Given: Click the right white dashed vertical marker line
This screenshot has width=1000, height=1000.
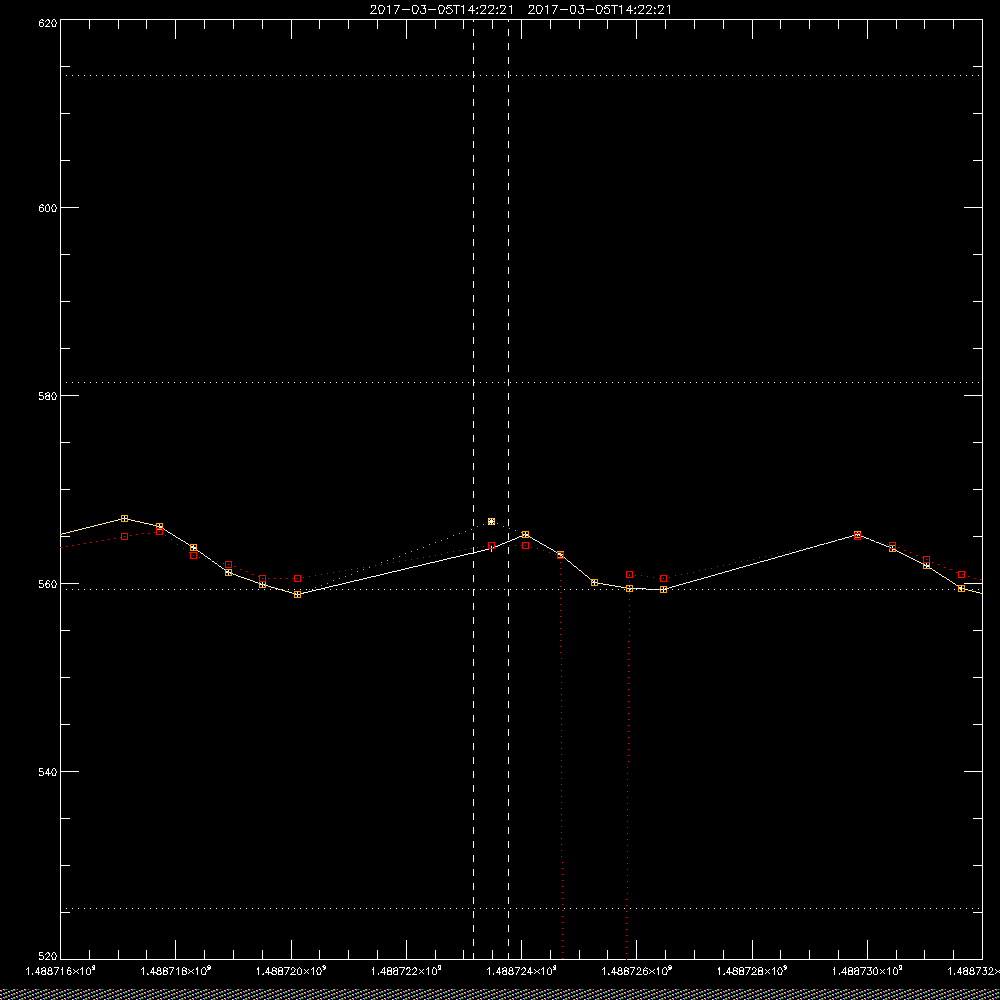Looking at the screenshot, I should [508, 489].
